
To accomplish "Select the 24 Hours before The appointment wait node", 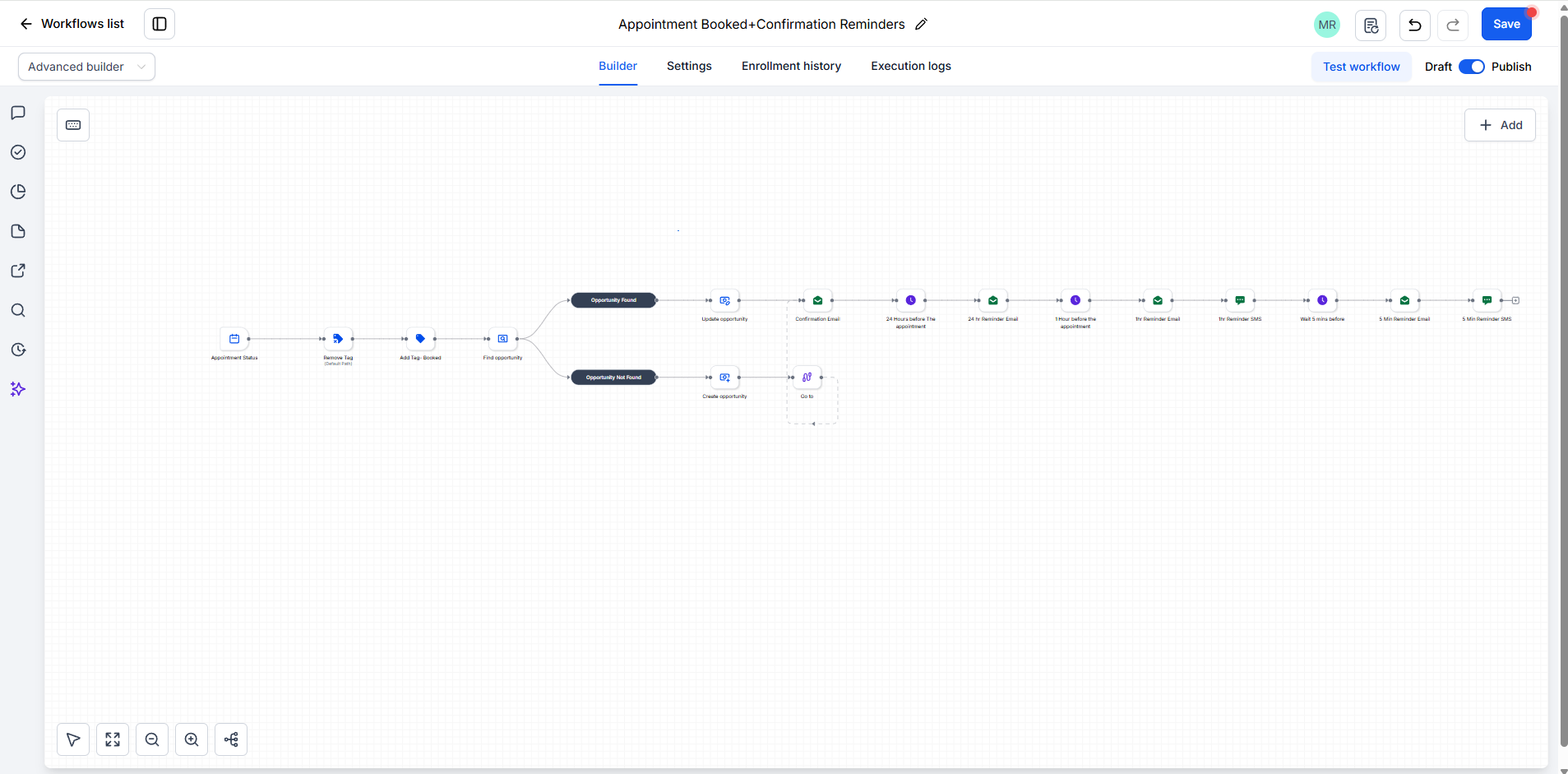I will tap(910, 300).
